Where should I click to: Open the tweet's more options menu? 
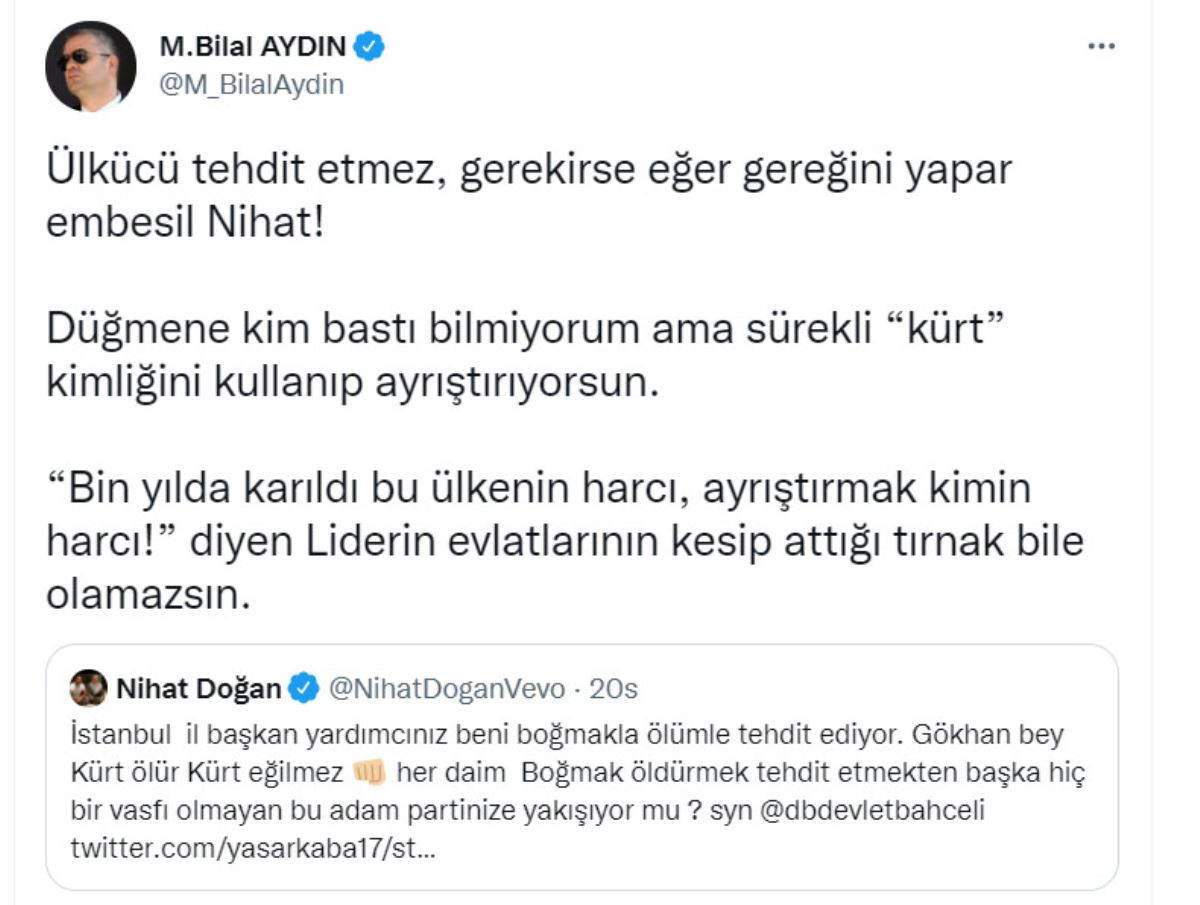1100,47
